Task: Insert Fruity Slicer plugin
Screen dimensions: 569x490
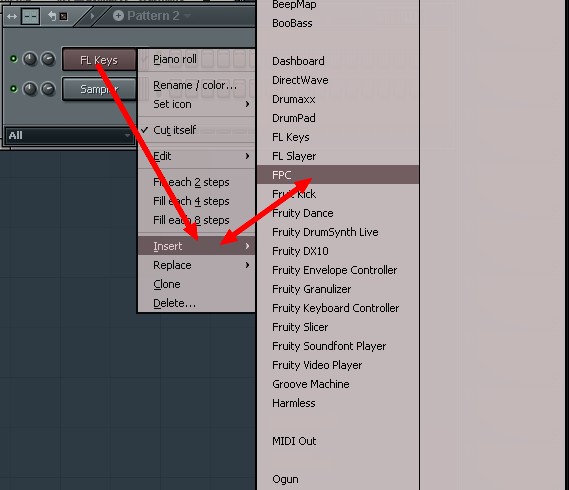Action: (338, 327)
